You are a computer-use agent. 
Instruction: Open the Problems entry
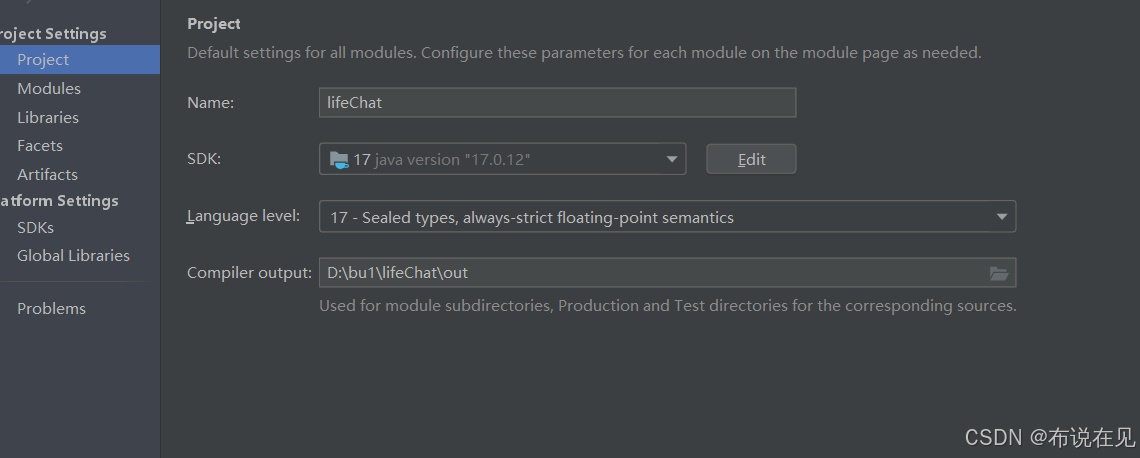click(52, 308)
